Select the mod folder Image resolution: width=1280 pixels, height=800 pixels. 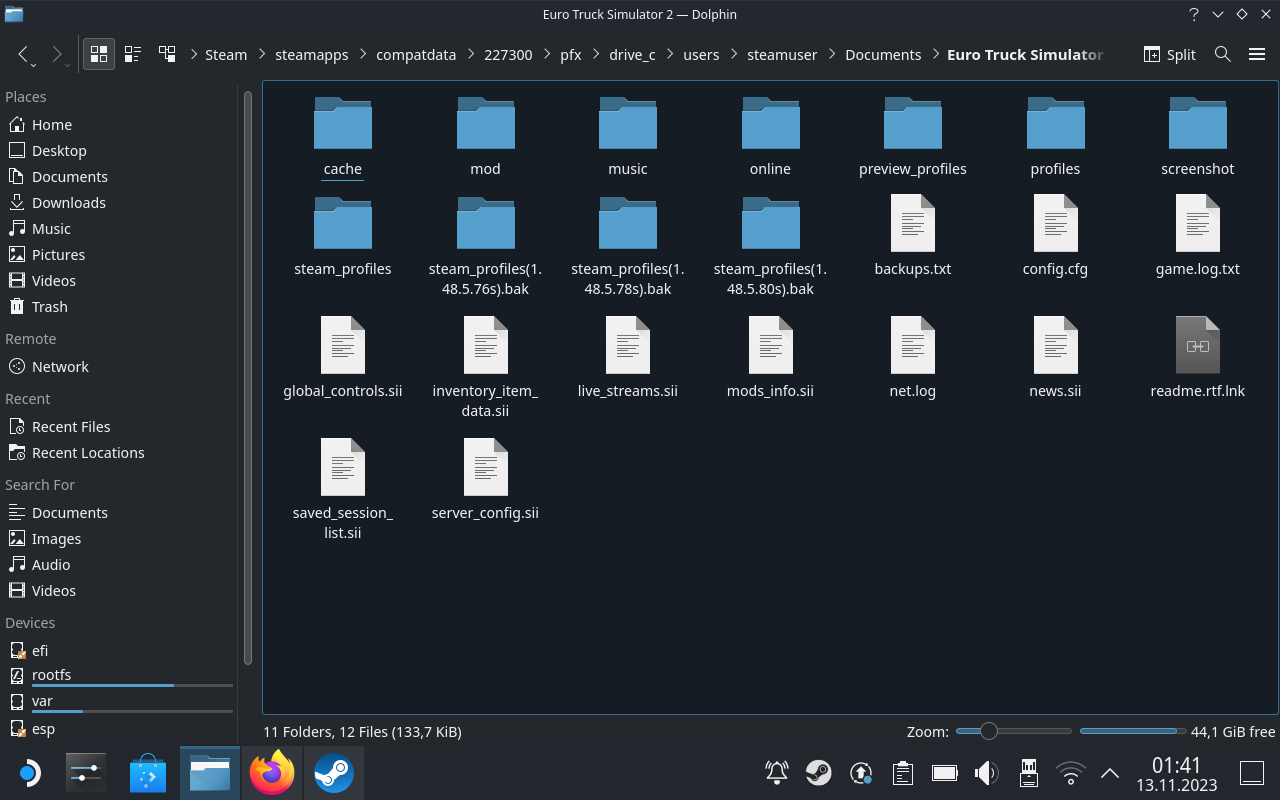485,137
